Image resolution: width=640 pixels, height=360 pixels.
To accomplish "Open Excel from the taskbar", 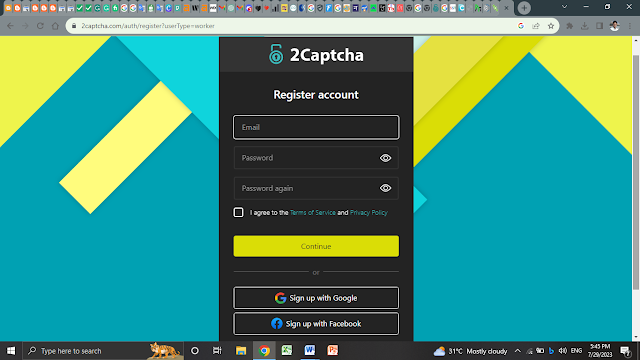I will 287,351.
